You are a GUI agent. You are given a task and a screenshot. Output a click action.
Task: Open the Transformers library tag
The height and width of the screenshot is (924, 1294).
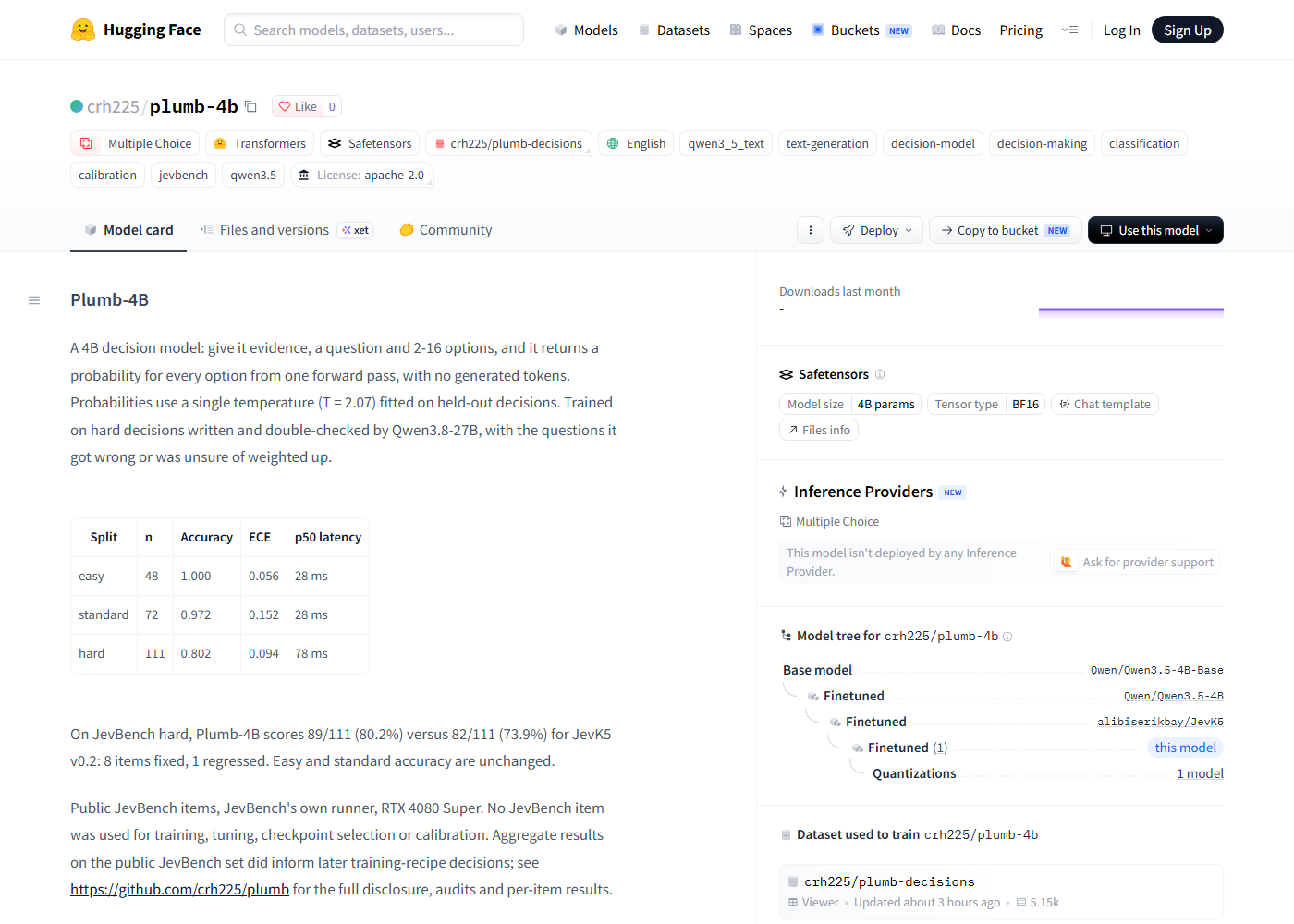(259, 143)
